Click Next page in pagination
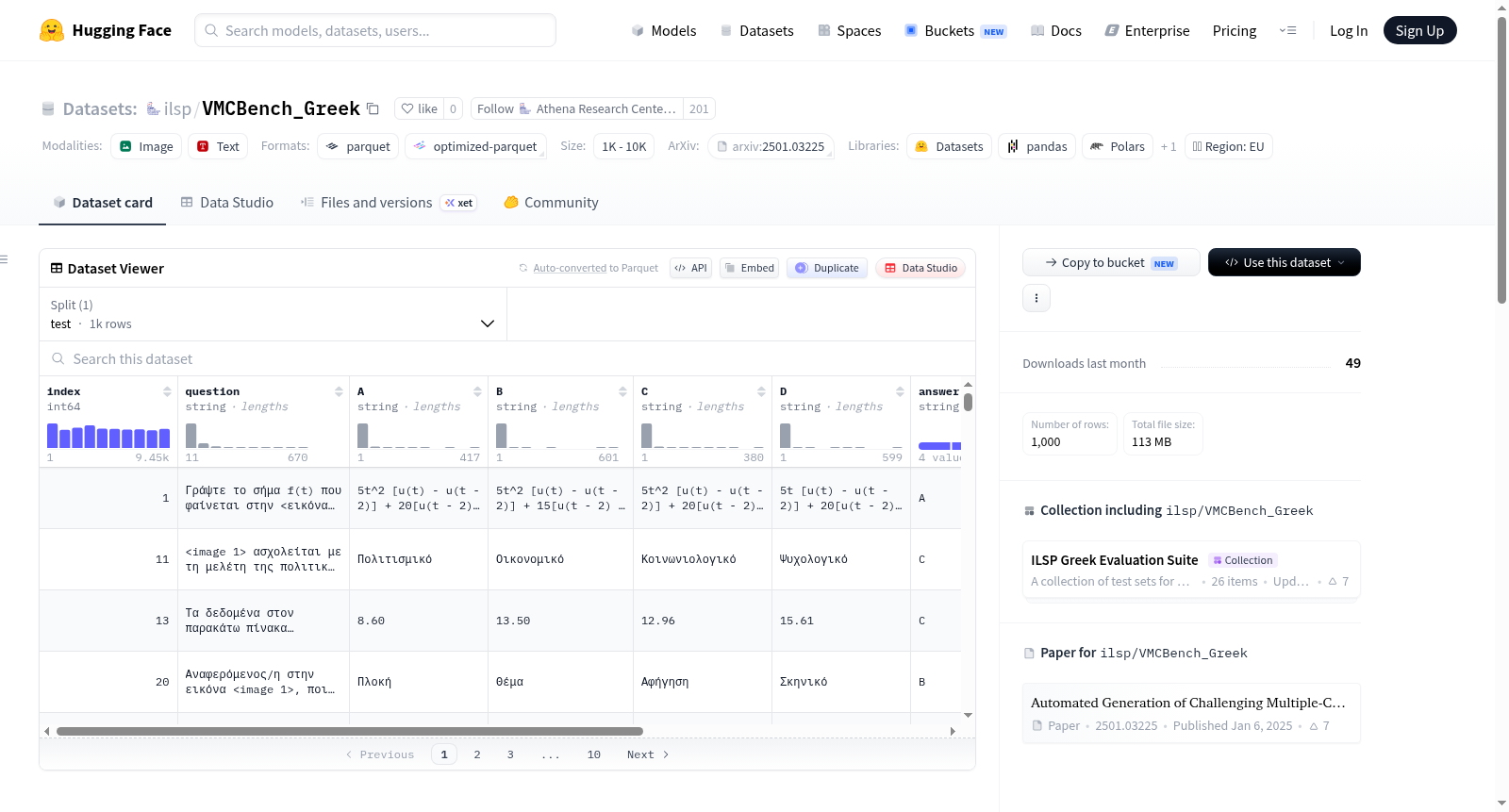The height and width of the screenshot is (812, 1509). pyautogui.click(x=648, y=754)
